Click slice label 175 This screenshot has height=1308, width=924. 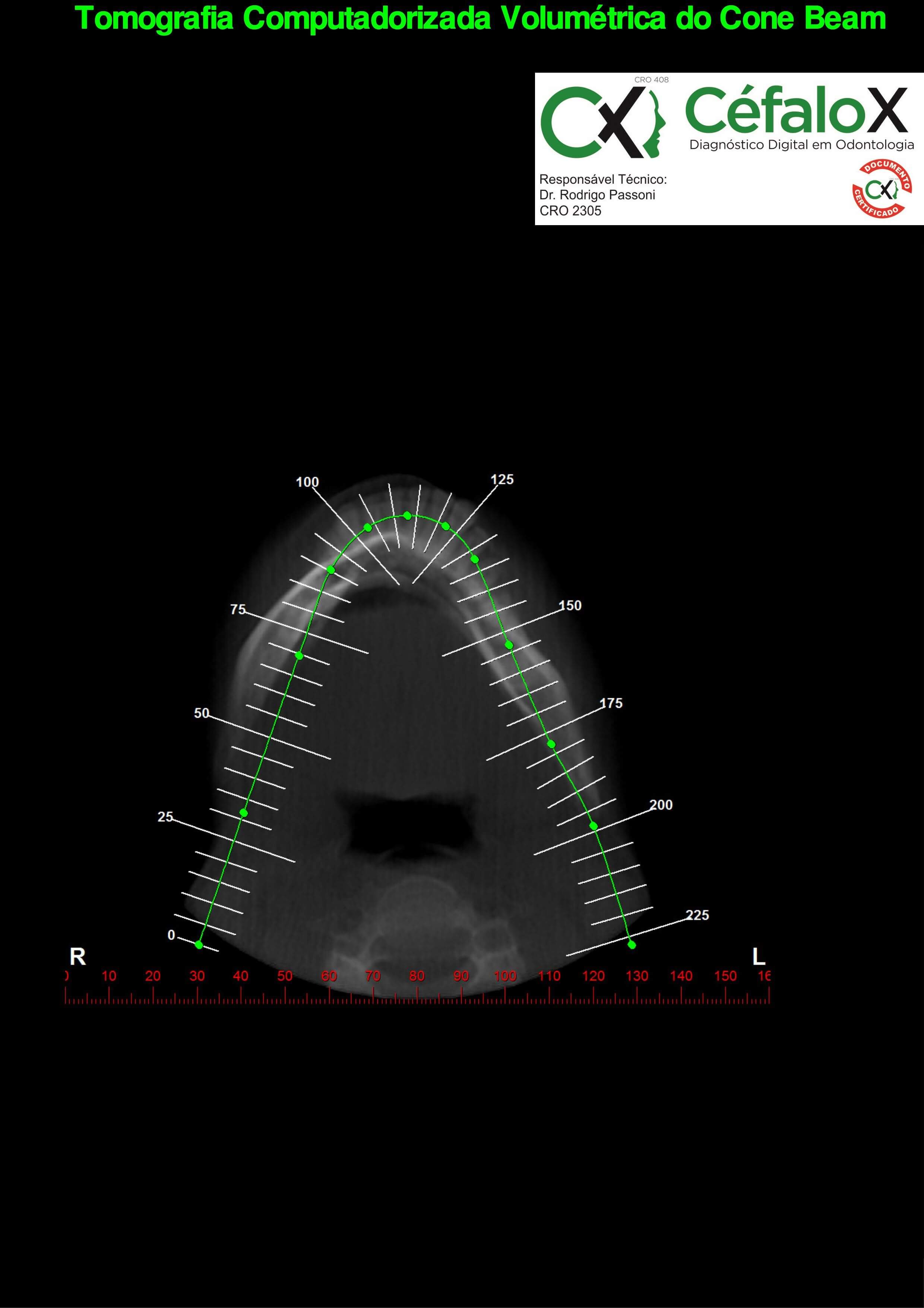(611, 703)
